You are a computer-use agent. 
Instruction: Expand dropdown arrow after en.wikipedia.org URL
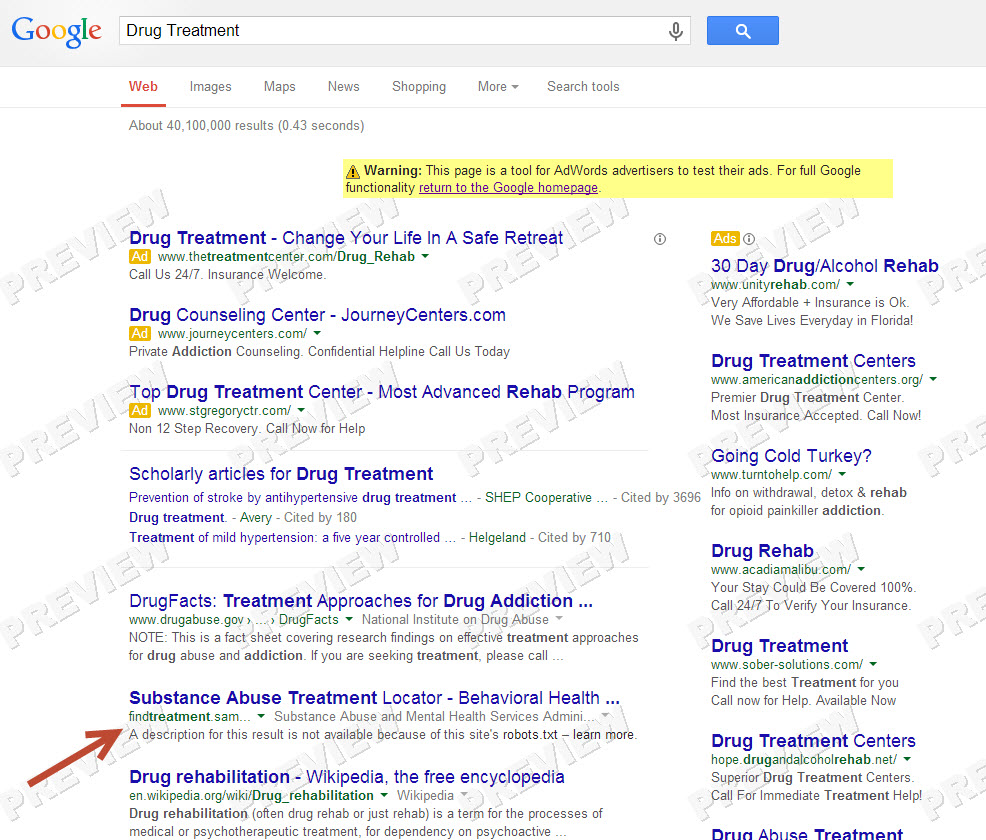(x=384, y=795)
